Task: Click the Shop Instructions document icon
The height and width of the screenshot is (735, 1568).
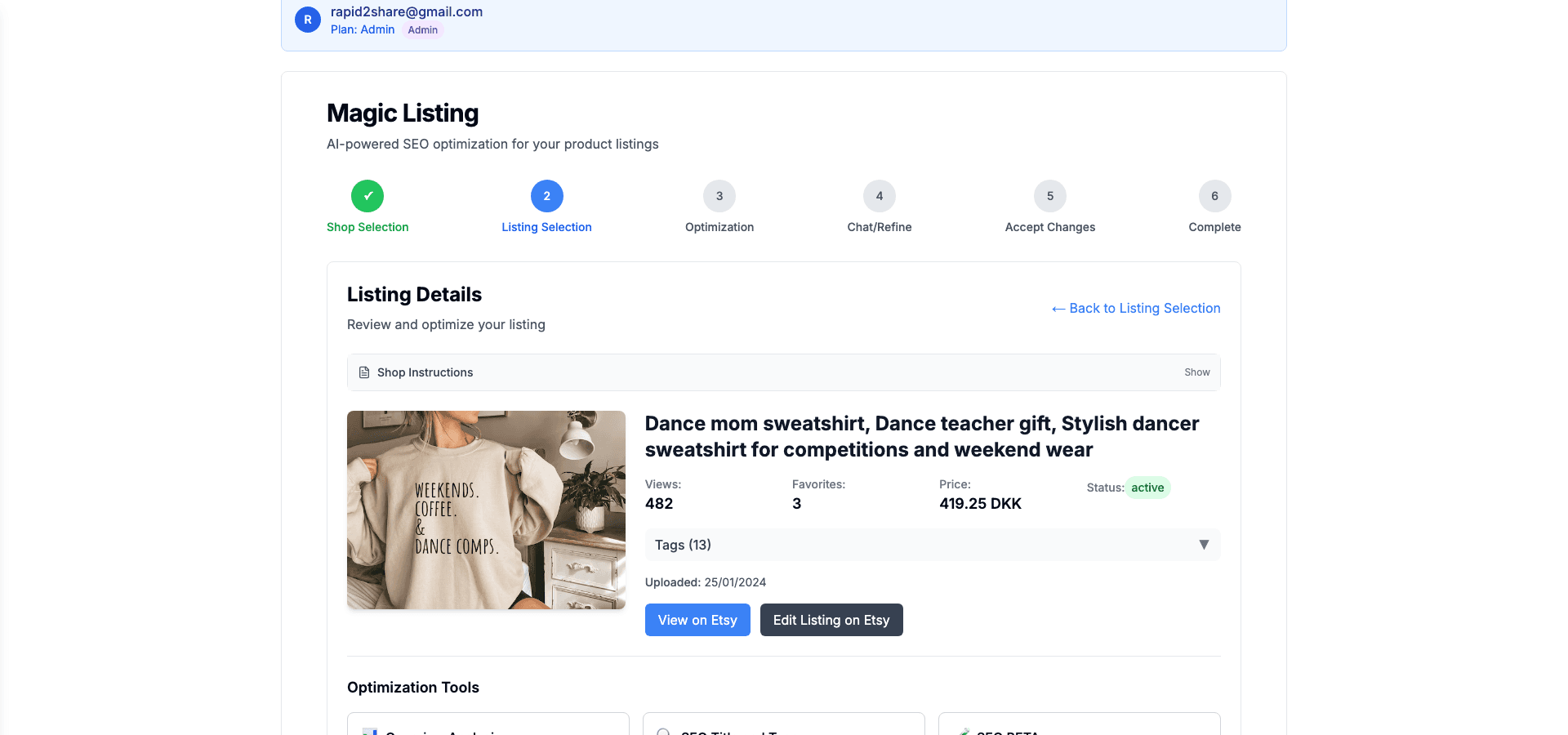Action: point(364,372)
